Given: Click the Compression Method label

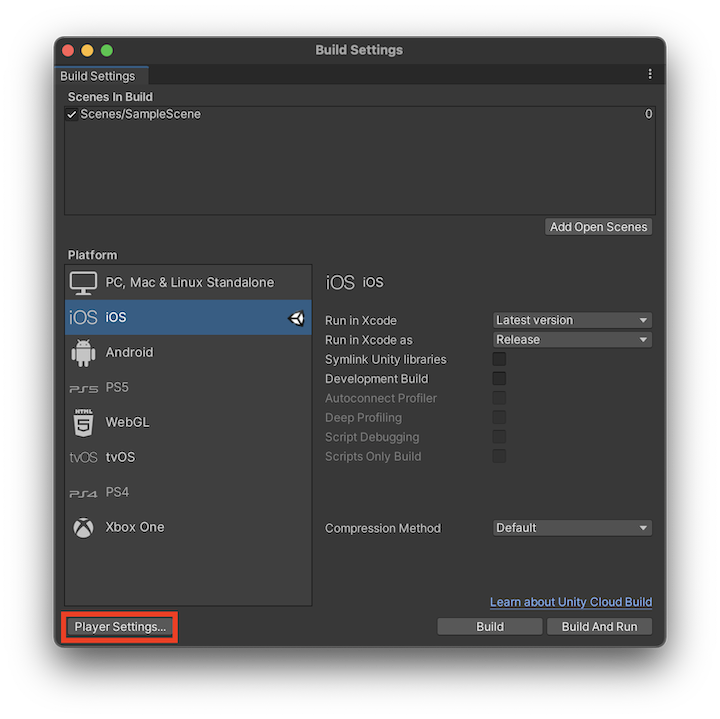Looking at the screenshot, I should 383,528.
